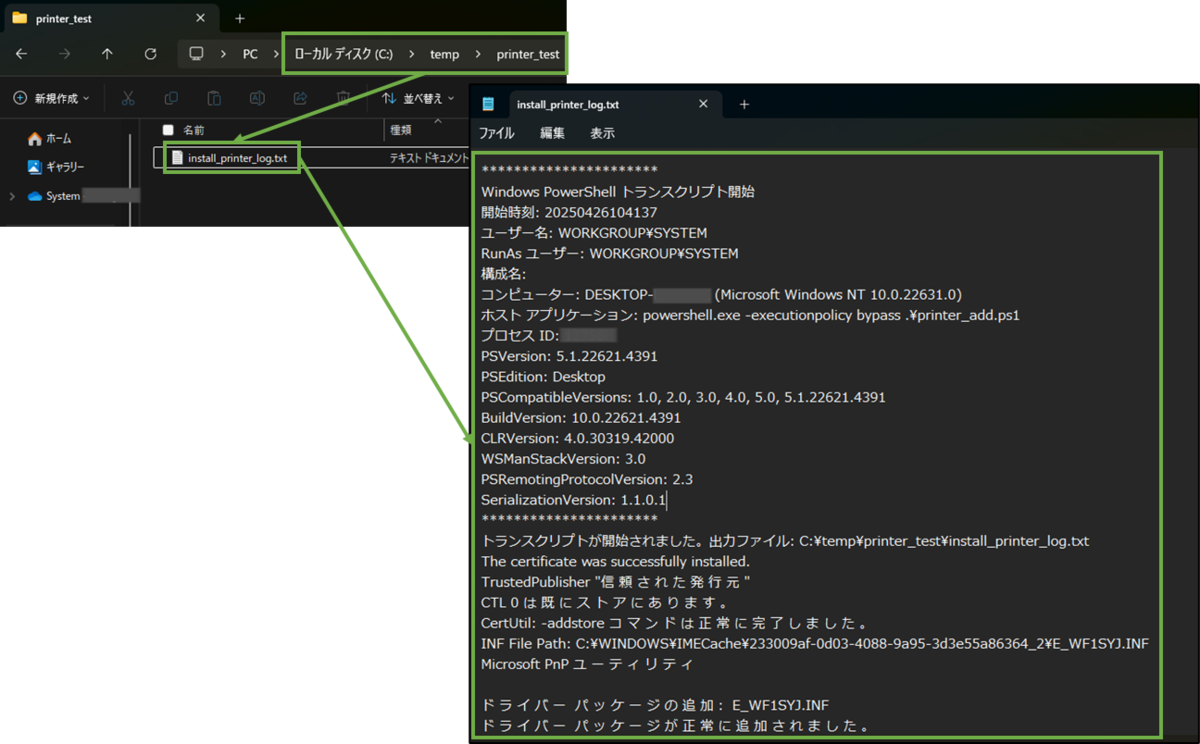
Task: Refresh the printer_test folder view
Action: (150, 54)
